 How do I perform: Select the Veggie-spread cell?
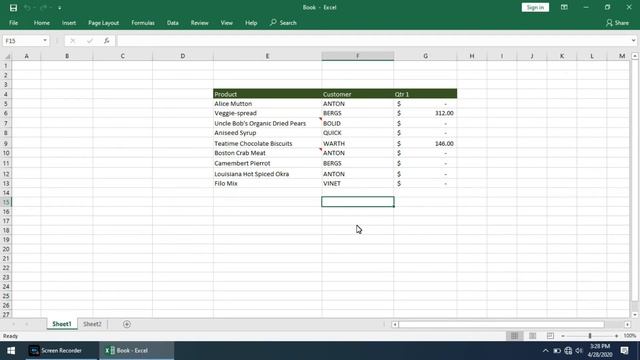(267, 113)
